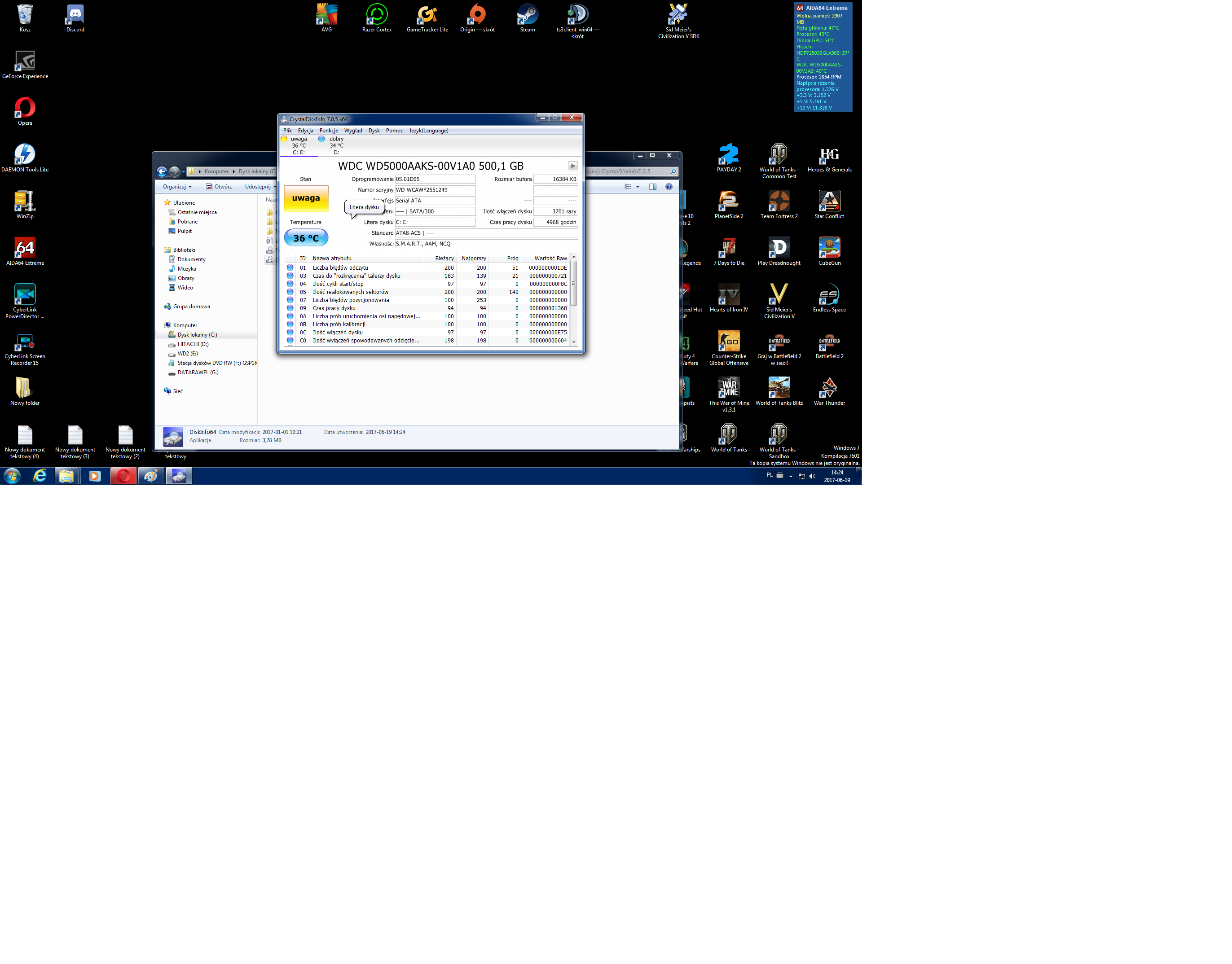
Task: Launch AIDA64 Extreme desktop shortcut
Action: [x=25, y=251]
